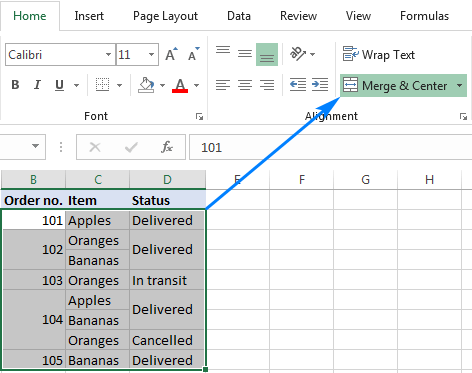Open the View tab

(358, 16)
